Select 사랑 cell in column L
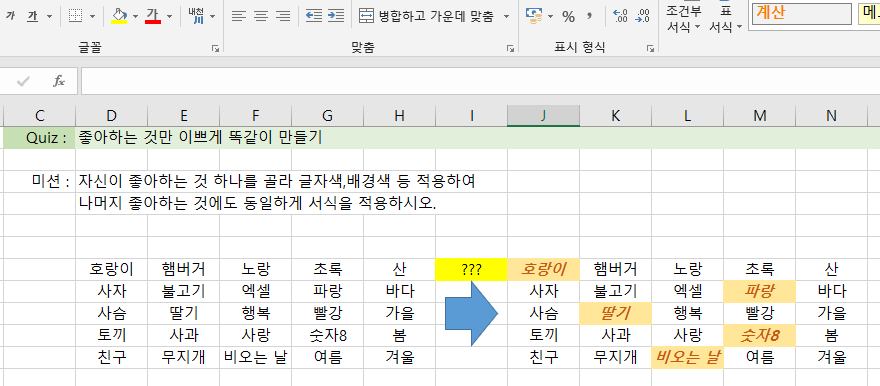This screenshot has width=880, height=386. click(688, 335)
